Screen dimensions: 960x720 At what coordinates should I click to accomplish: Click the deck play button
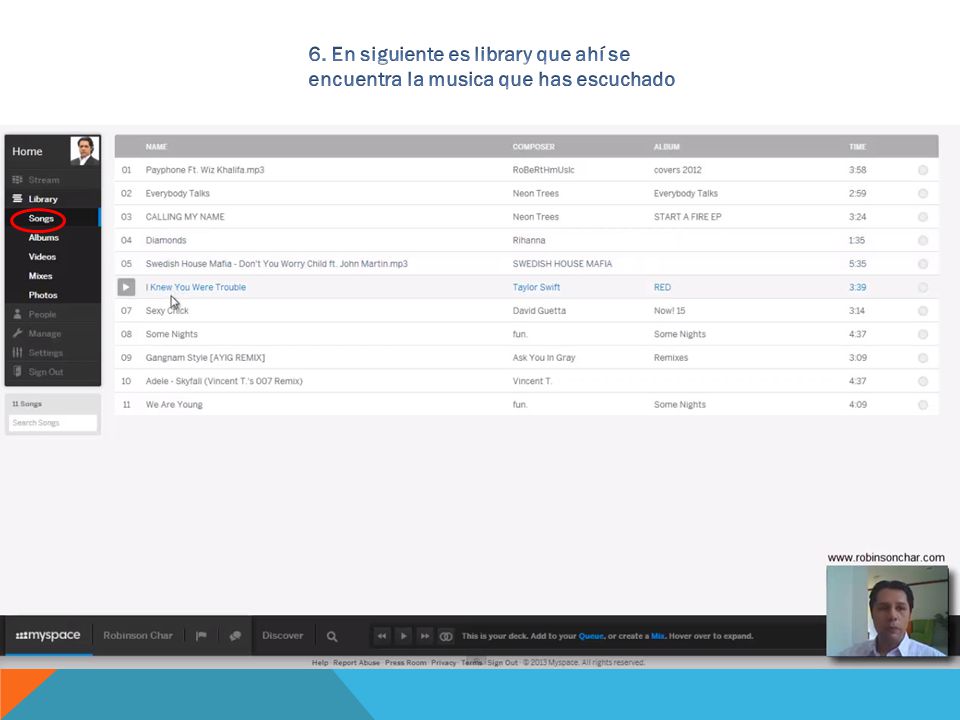(x=403, y=636)
